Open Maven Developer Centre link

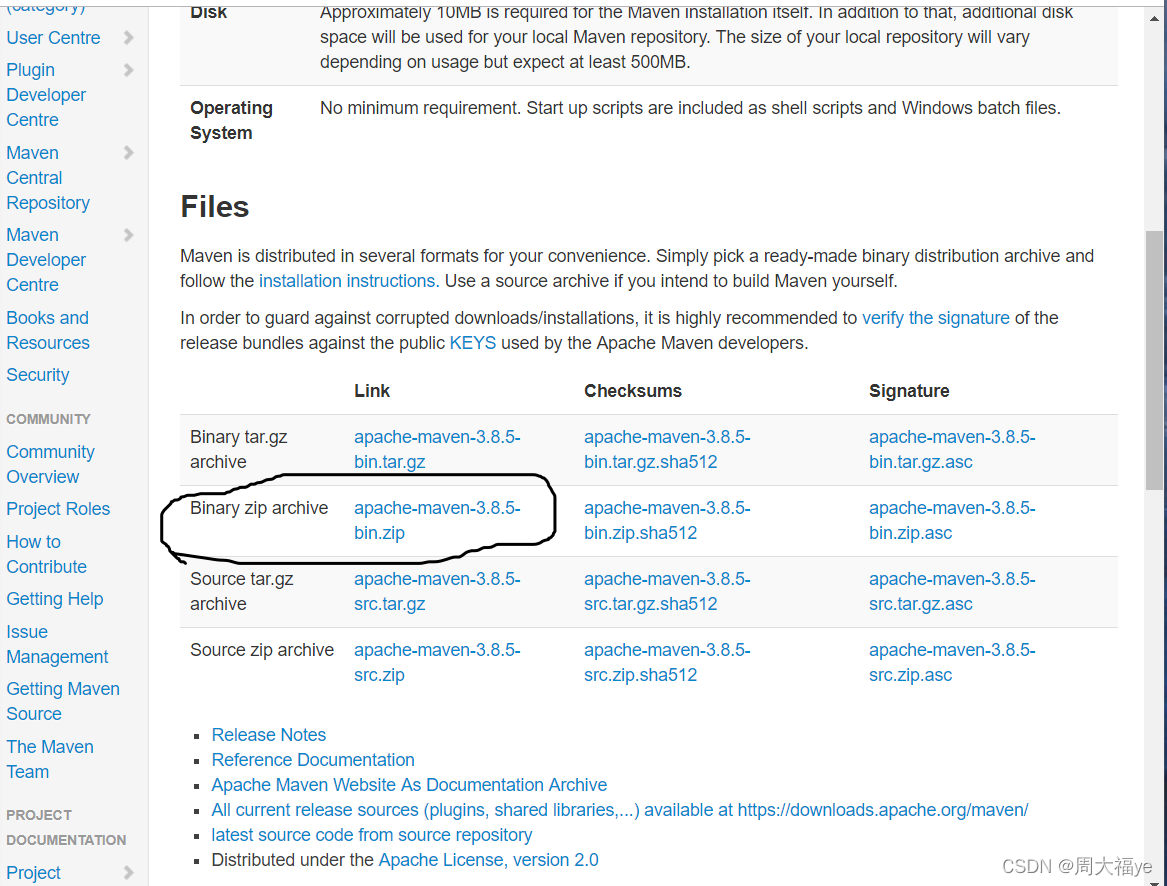point(46,260)
